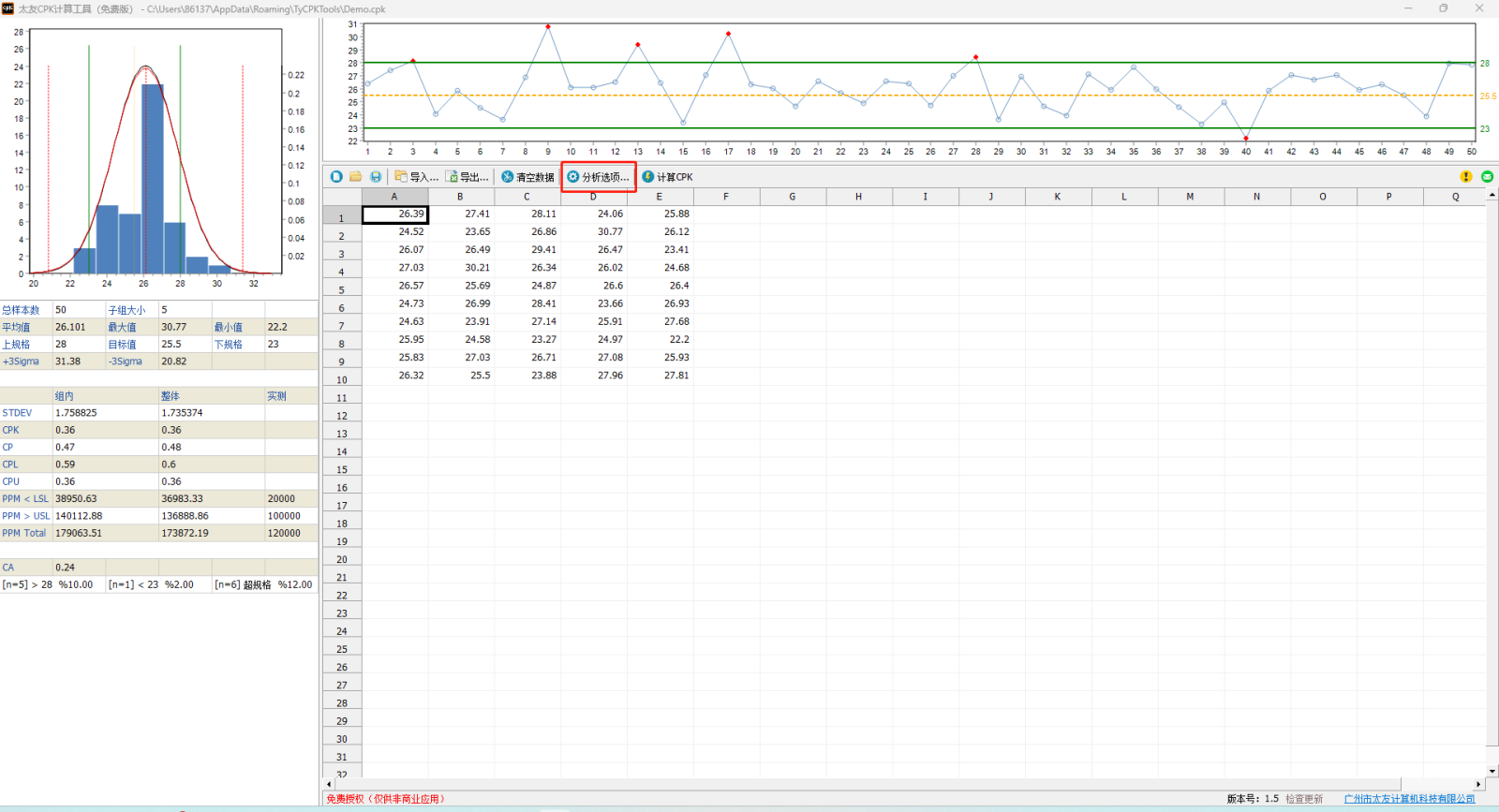
Task: Select column header E
Action: point(660,197)
